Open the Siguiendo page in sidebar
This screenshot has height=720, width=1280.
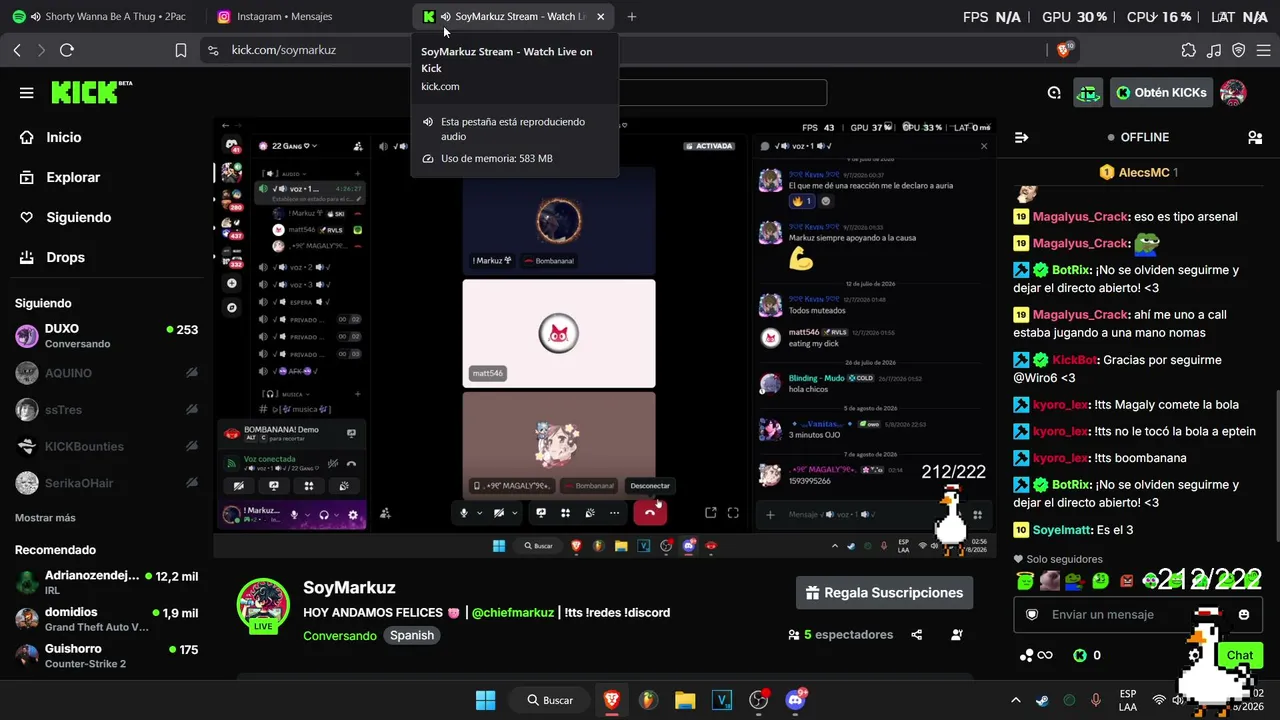tap(78, 217)
